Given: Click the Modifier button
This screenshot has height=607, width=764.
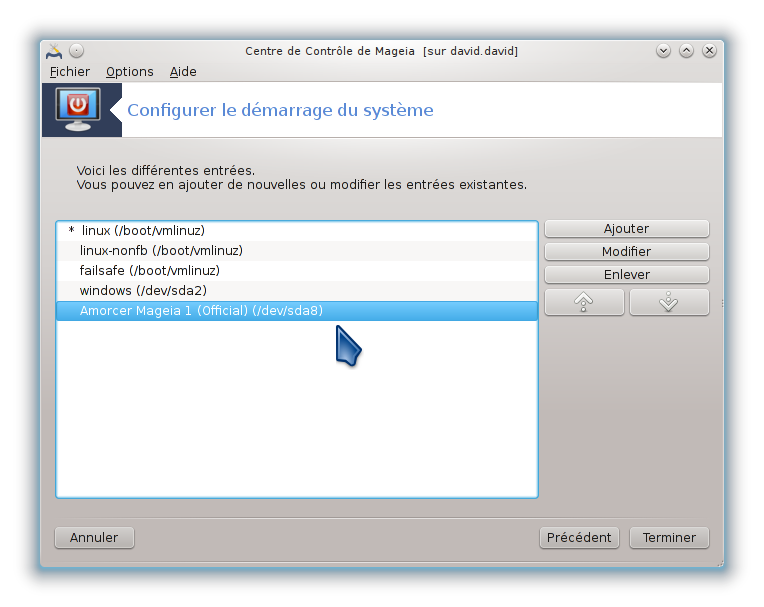Looking at the screenshot, I should [x=627, y=251].
